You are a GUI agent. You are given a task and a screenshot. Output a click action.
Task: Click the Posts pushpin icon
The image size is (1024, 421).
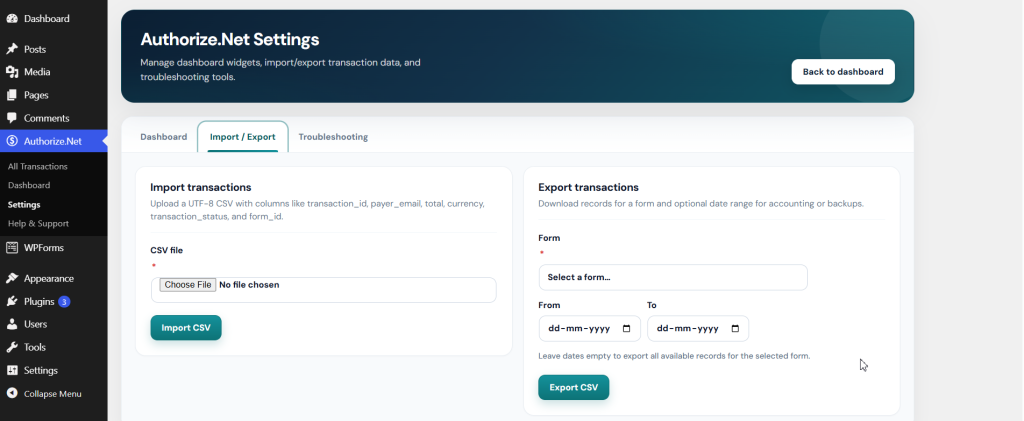pyautogui.click(x=12, y=49)
